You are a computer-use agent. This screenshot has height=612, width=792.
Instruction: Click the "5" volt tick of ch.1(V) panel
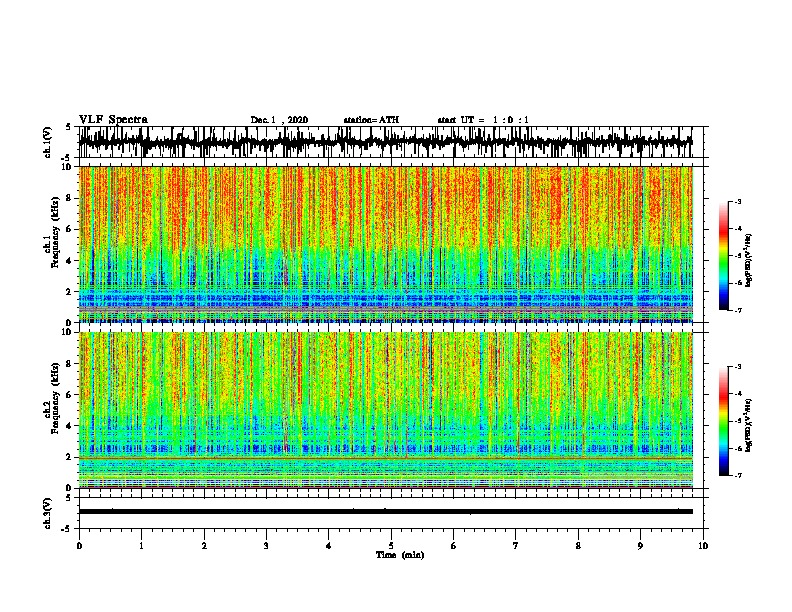click(x=68, y=127)
